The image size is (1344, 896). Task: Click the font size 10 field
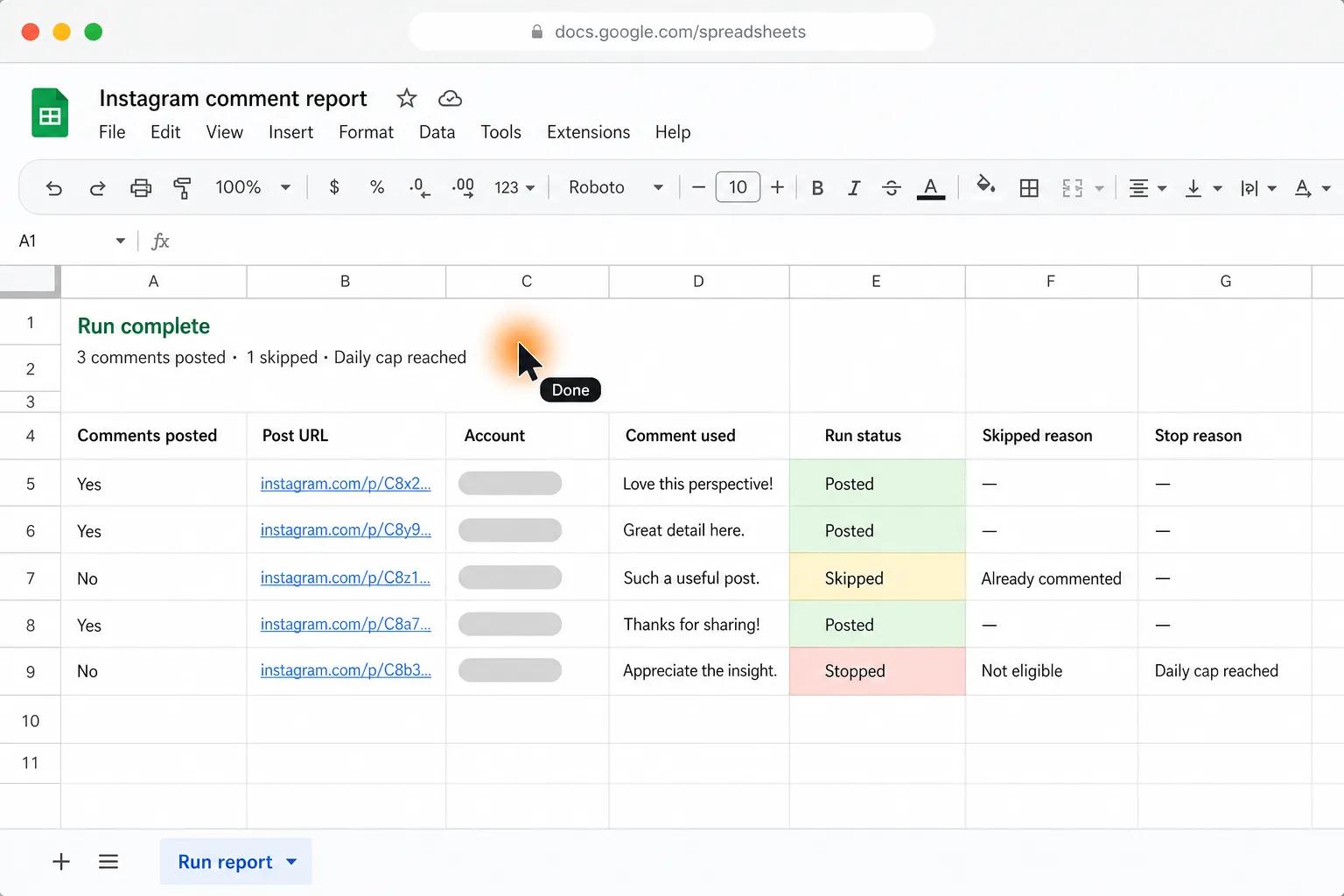[738, 187]
